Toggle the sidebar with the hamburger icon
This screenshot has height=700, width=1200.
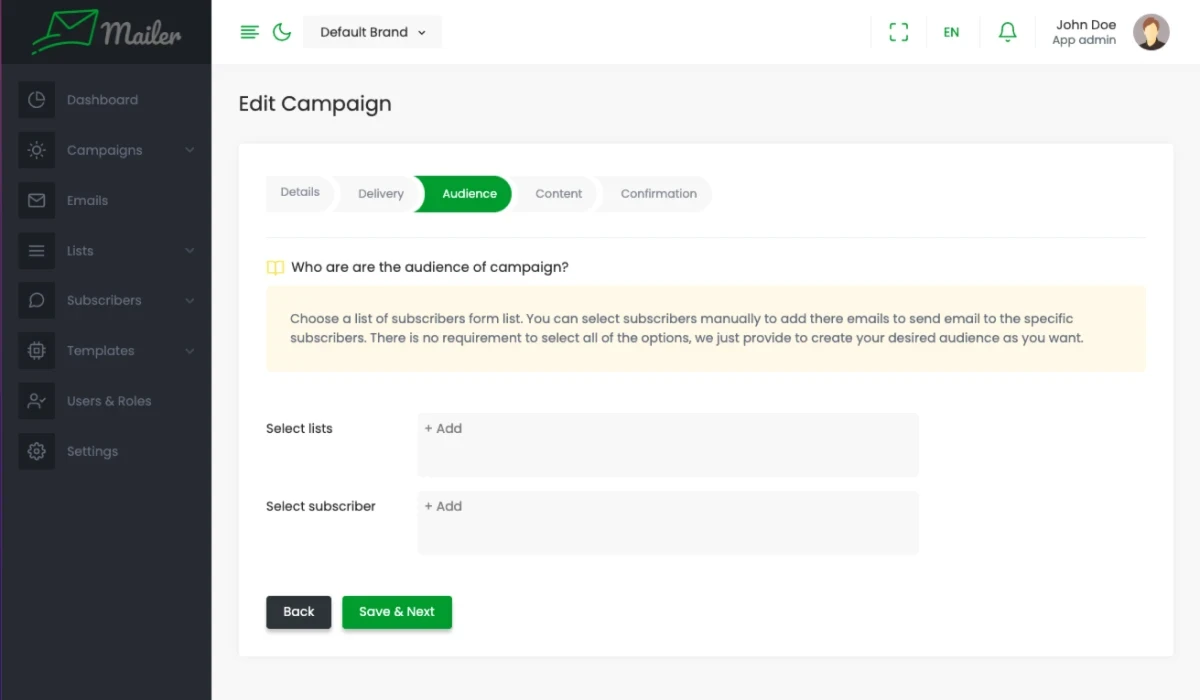coord(250,32)
